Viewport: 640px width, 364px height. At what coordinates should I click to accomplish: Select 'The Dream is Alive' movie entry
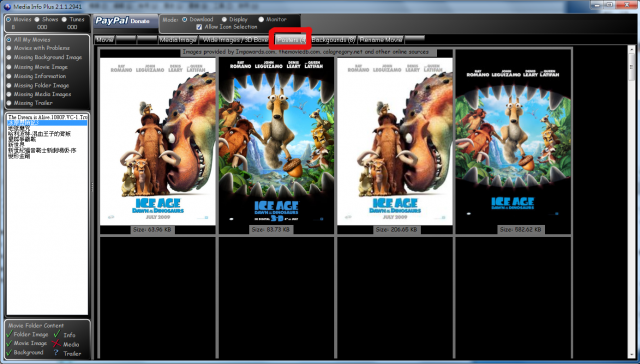(47, 117)
